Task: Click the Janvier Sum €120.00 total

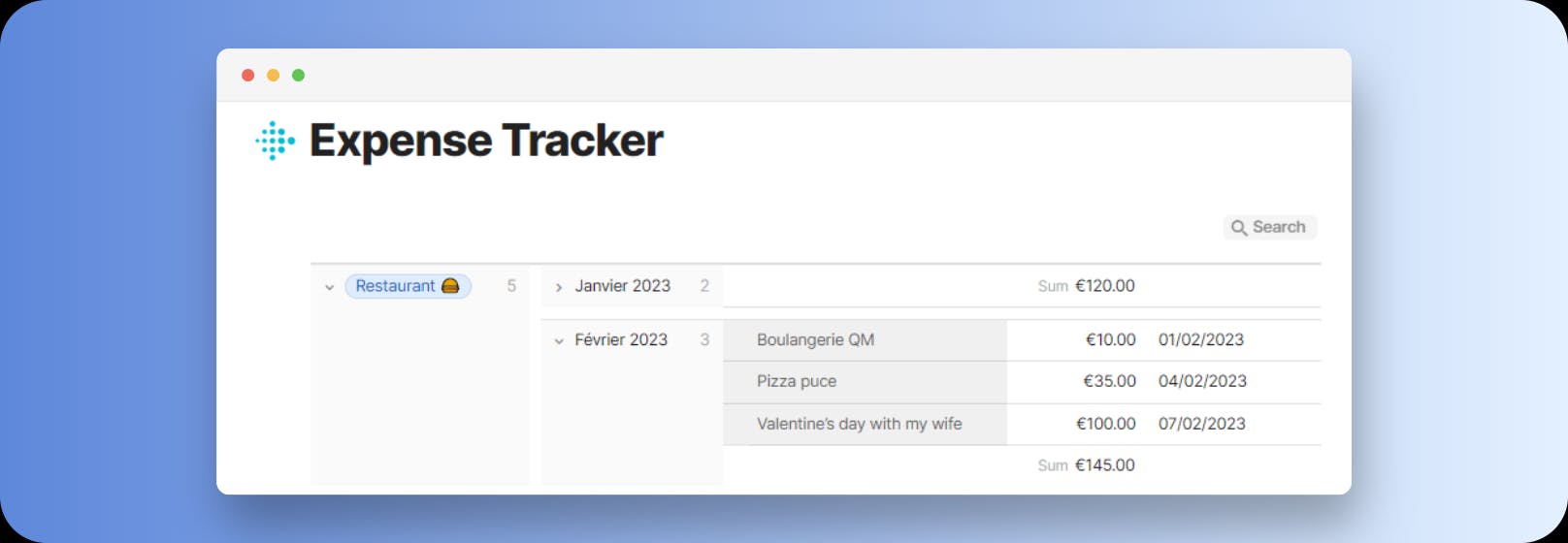Action: 1103,286
